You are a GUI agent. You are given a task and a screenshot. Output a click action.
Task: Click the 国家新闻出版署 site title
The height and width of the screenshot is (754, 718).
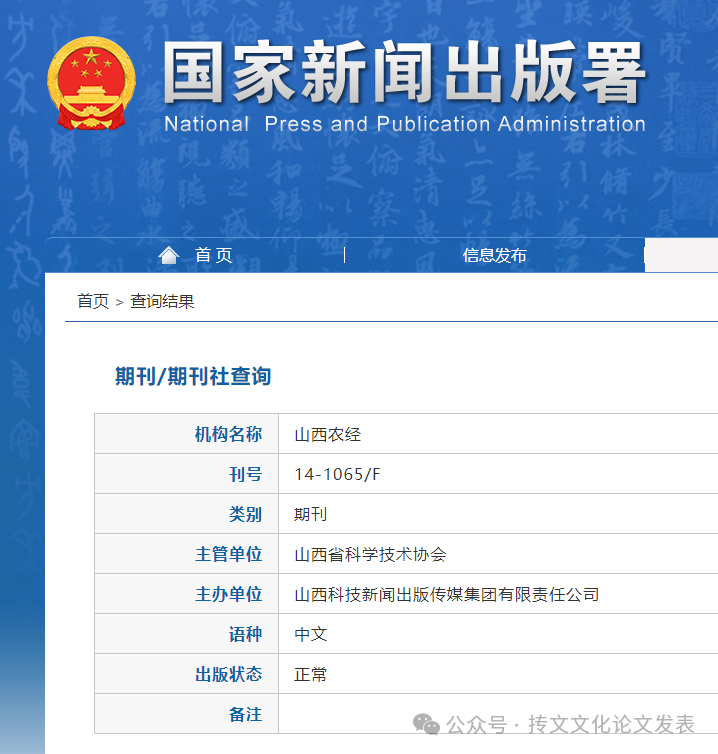pos(404,73)
